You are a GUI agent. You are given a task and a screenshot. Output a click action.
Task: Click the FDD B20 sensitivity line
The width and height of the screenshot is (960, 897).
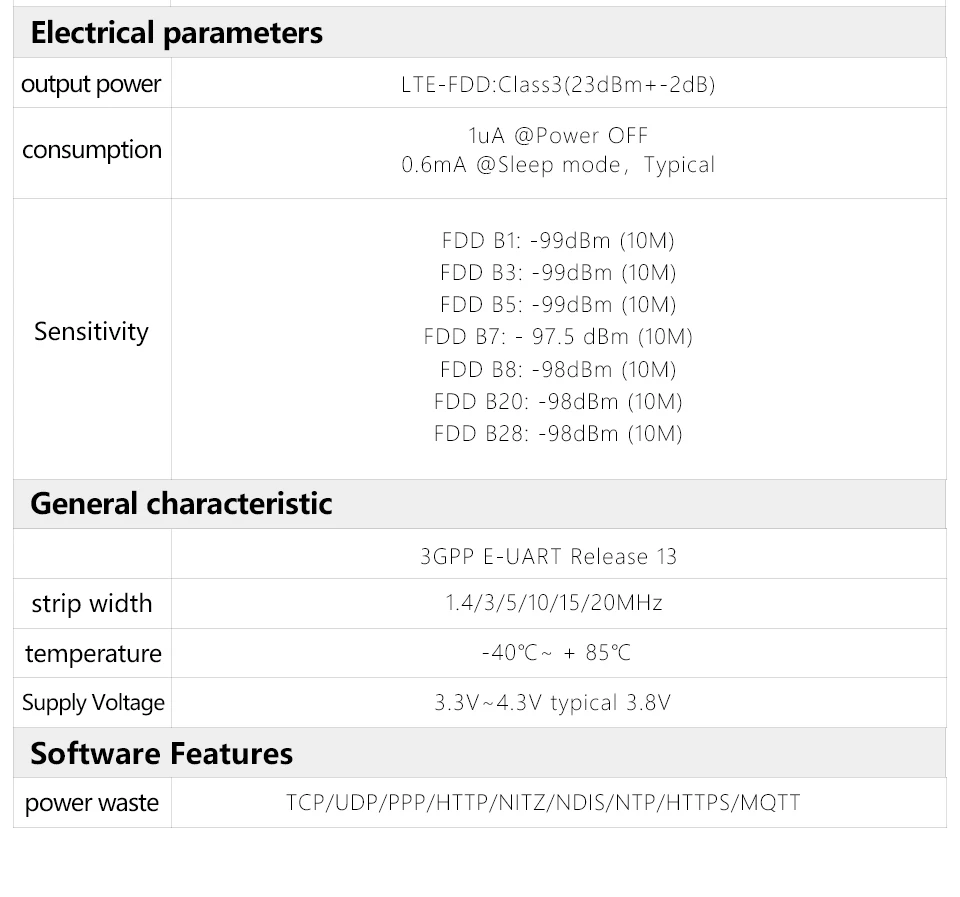(558, 402)
